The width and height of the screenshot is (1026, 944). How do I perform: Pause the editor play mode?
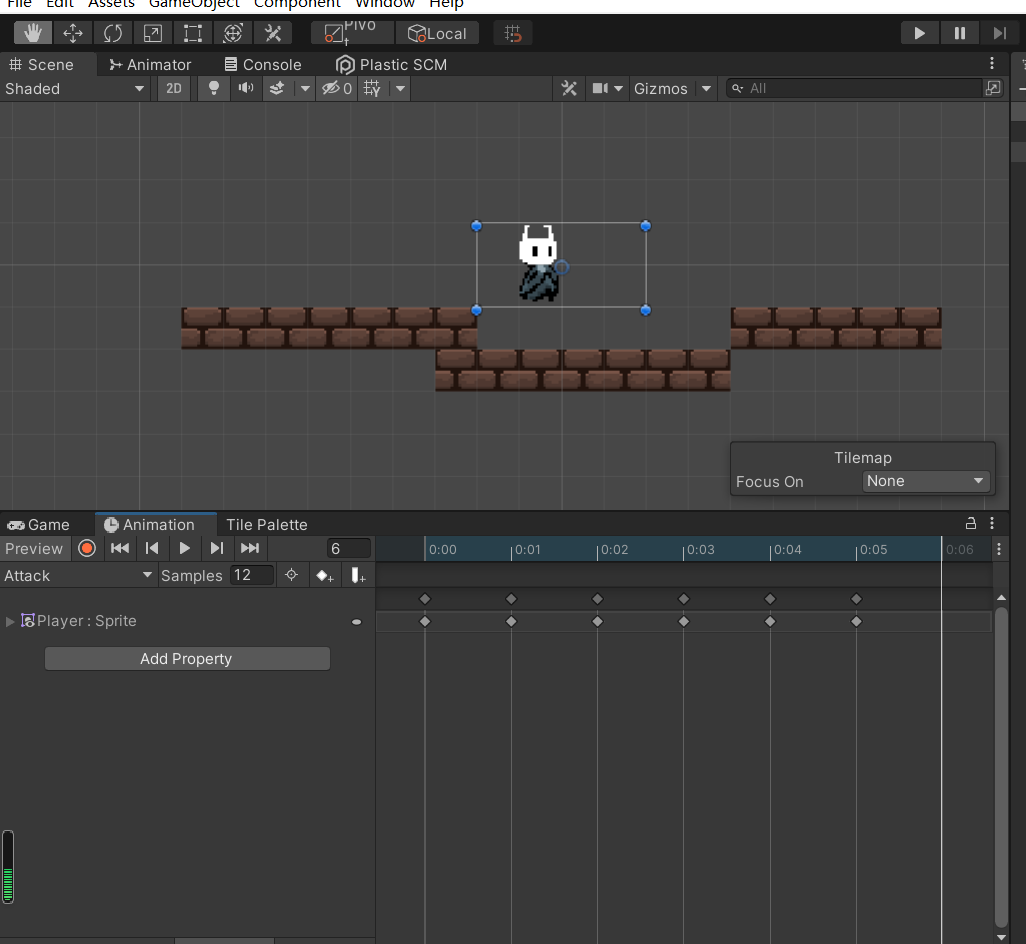(x=959, y=33)
